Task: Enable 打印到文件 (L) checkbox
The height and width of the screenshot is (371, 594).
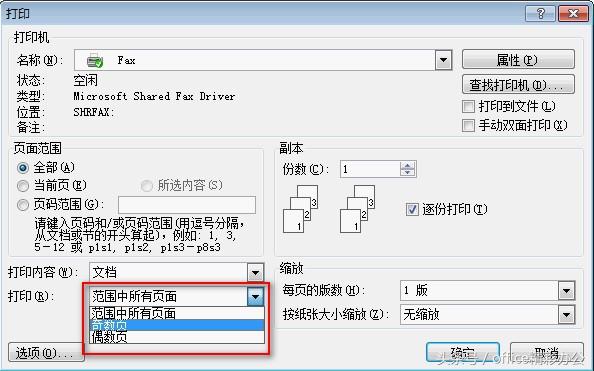Action: (x=468, y=106)
